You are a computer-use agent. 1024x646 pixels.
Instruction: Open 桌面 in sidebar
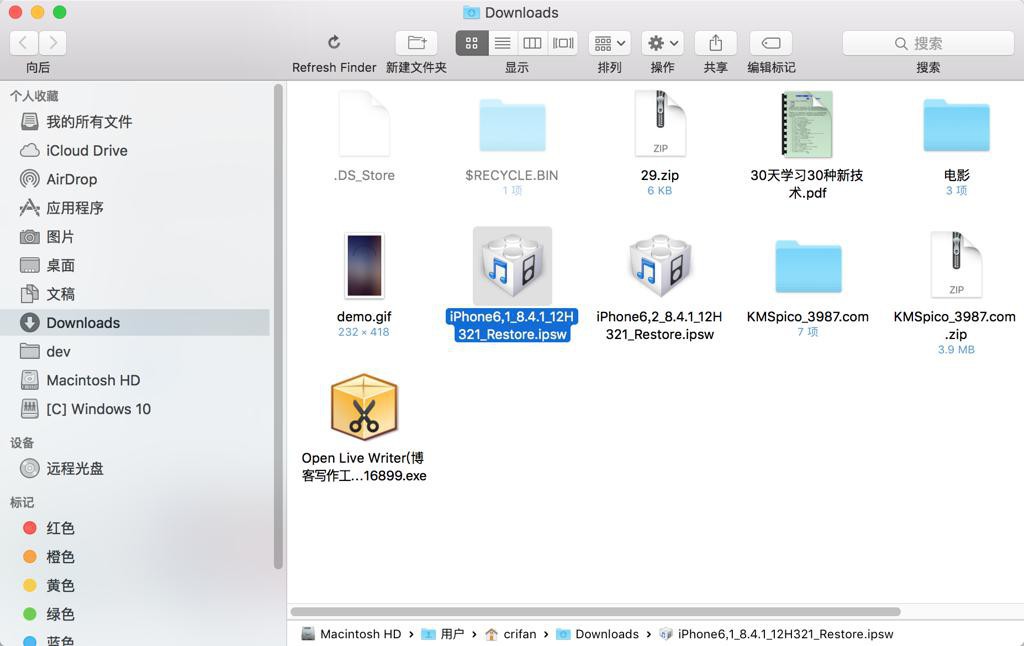(x=136, y=265)
